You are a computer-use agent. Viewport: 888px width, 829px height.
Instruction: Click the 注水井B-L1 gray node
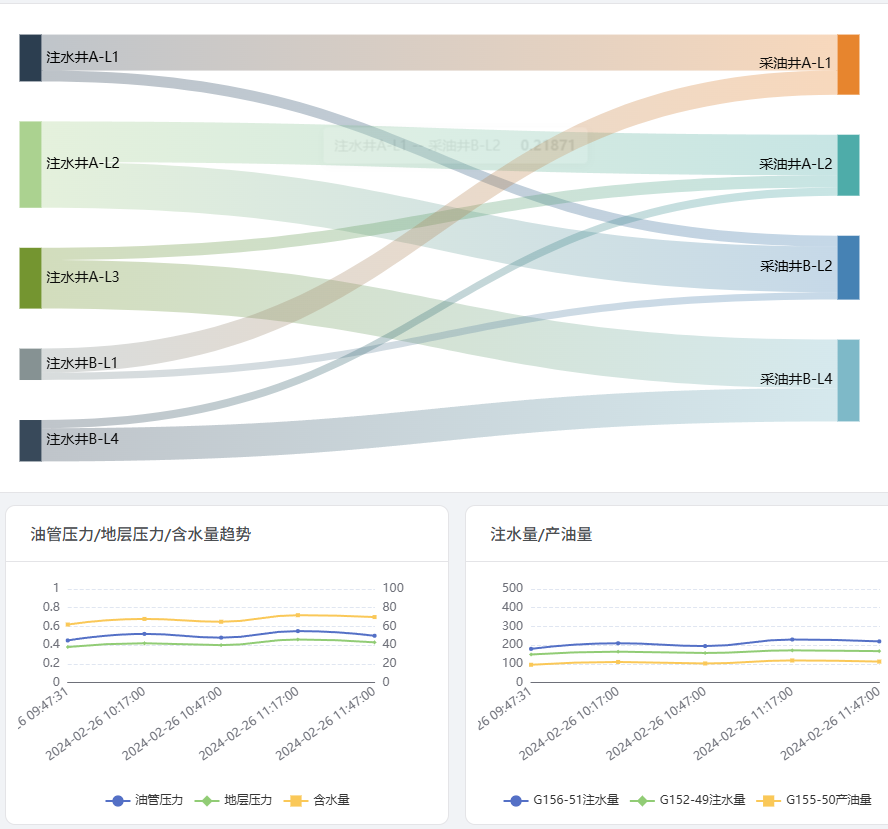[x=31, y=364]
